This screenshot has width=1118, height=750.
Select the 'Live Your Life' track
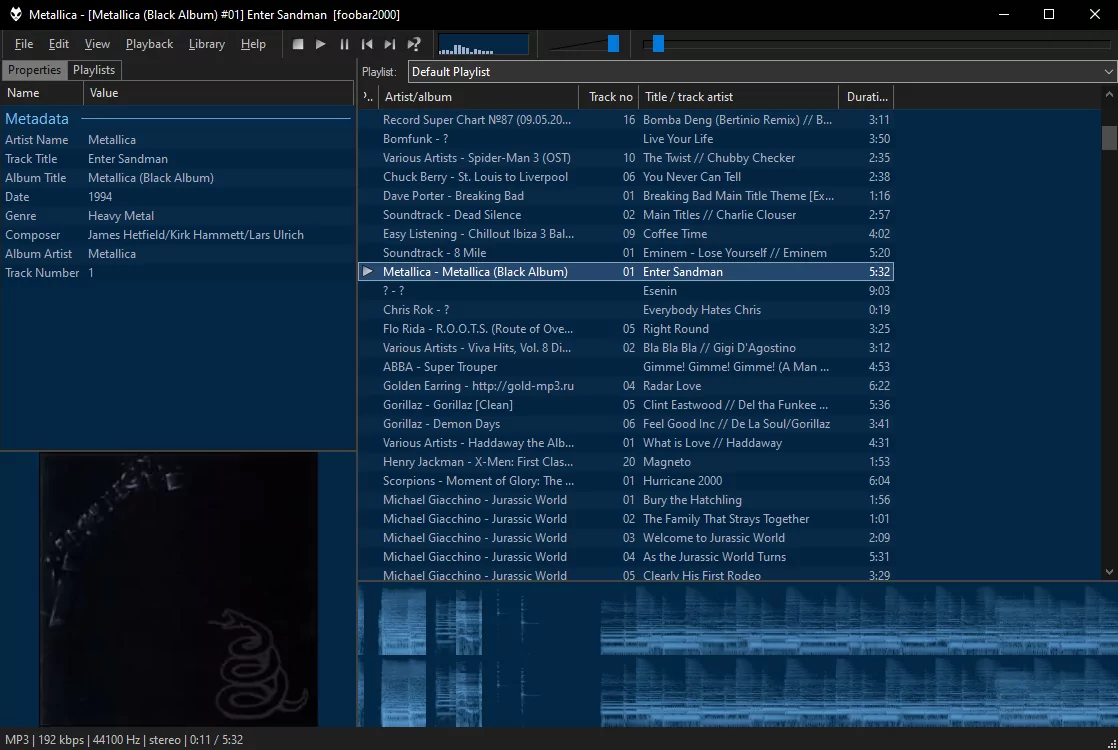626,139
